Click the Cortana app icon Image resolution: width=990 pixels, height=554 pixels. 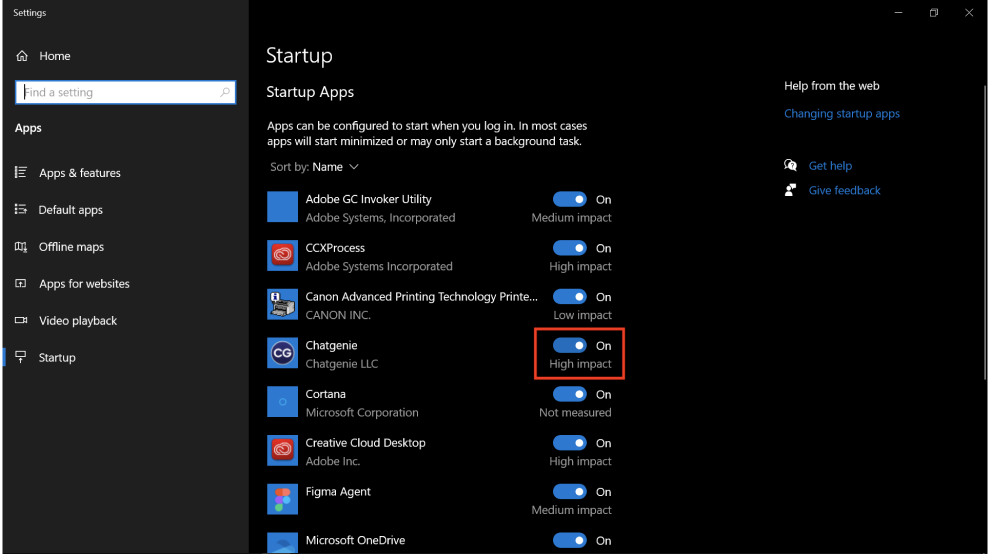coord(282,402)
